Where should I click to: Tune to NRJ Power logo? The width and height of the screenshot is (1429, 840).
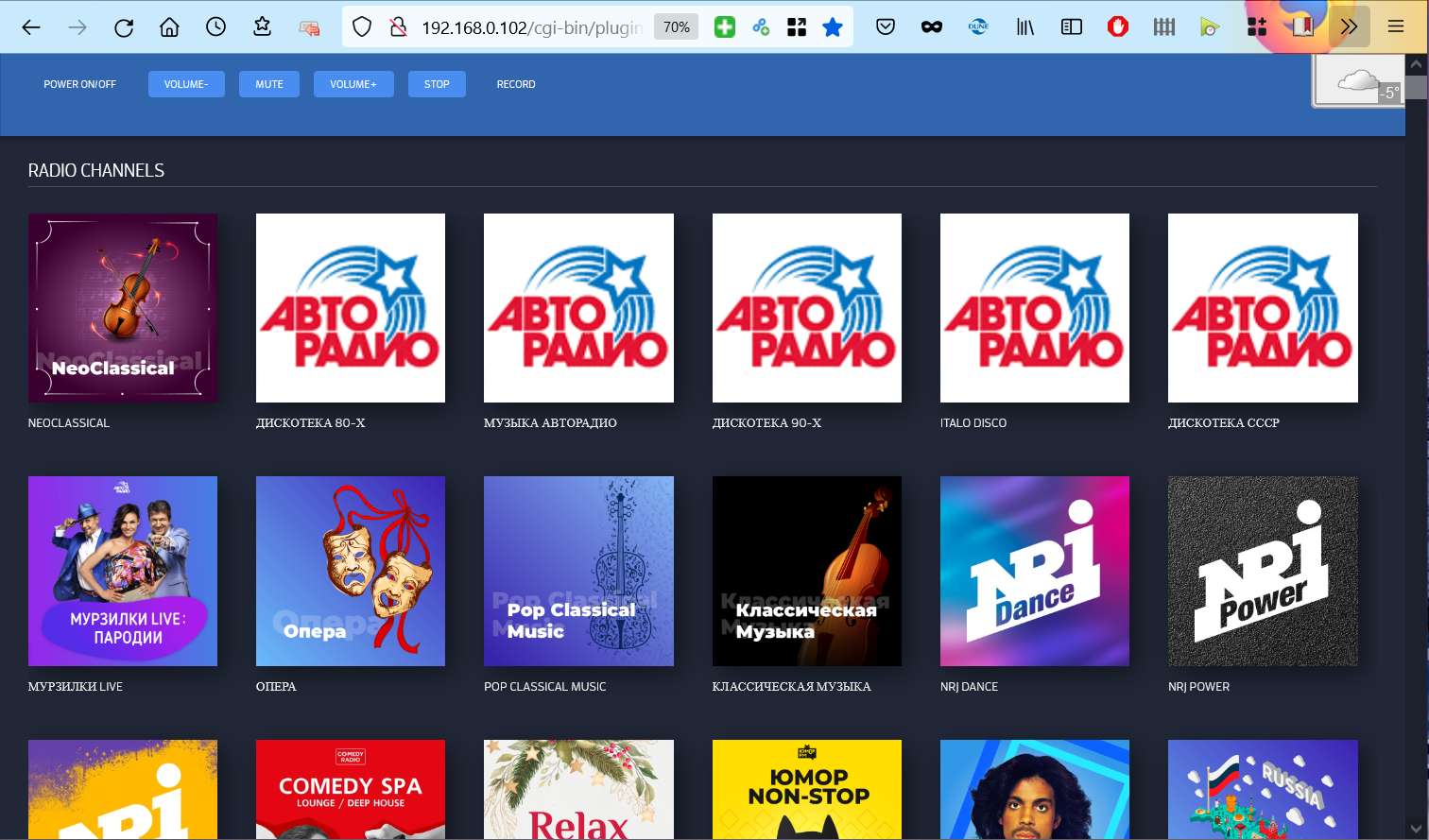click(1263, 571)
